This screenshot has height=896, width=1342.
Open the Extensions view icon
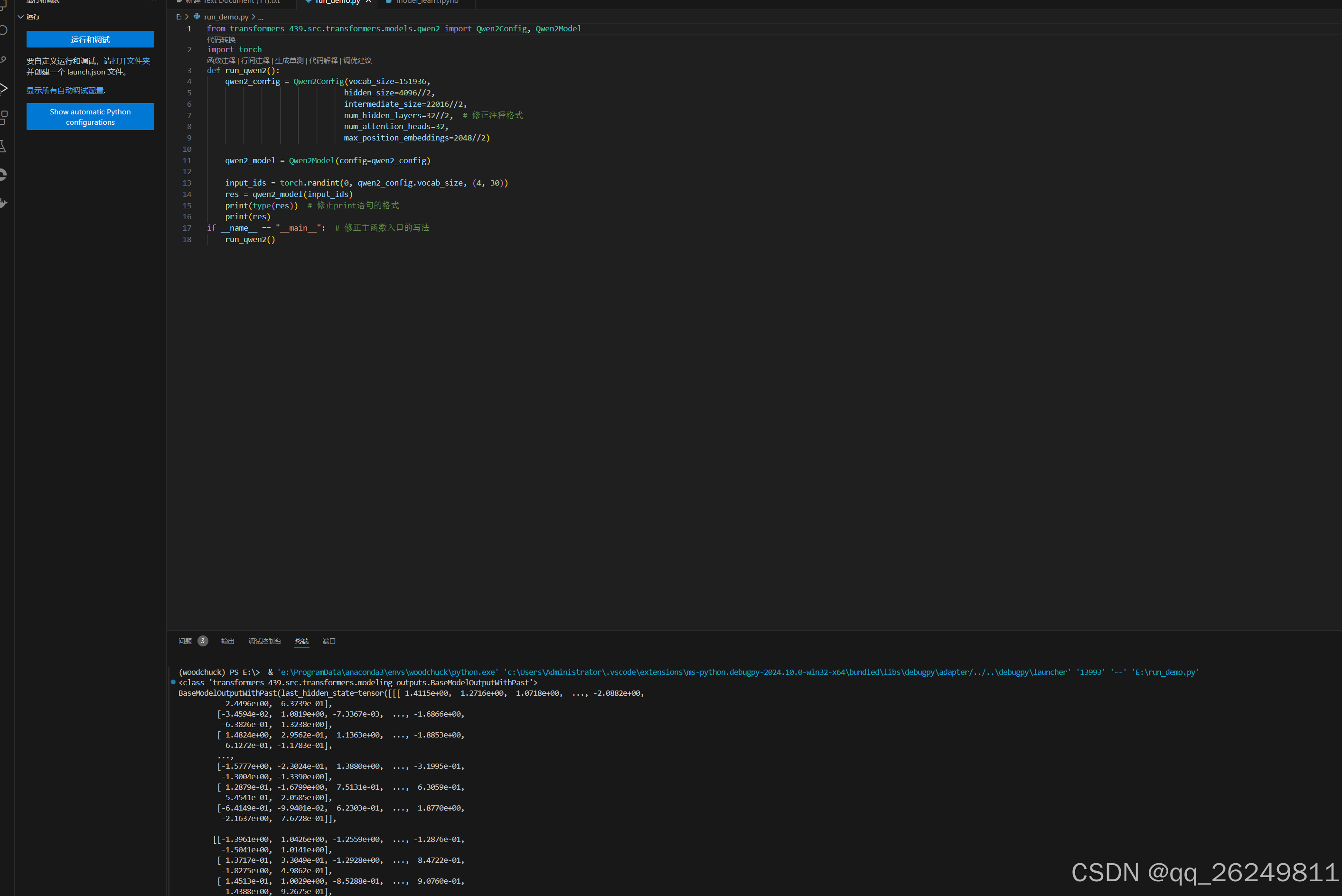(x=3, y=117)
